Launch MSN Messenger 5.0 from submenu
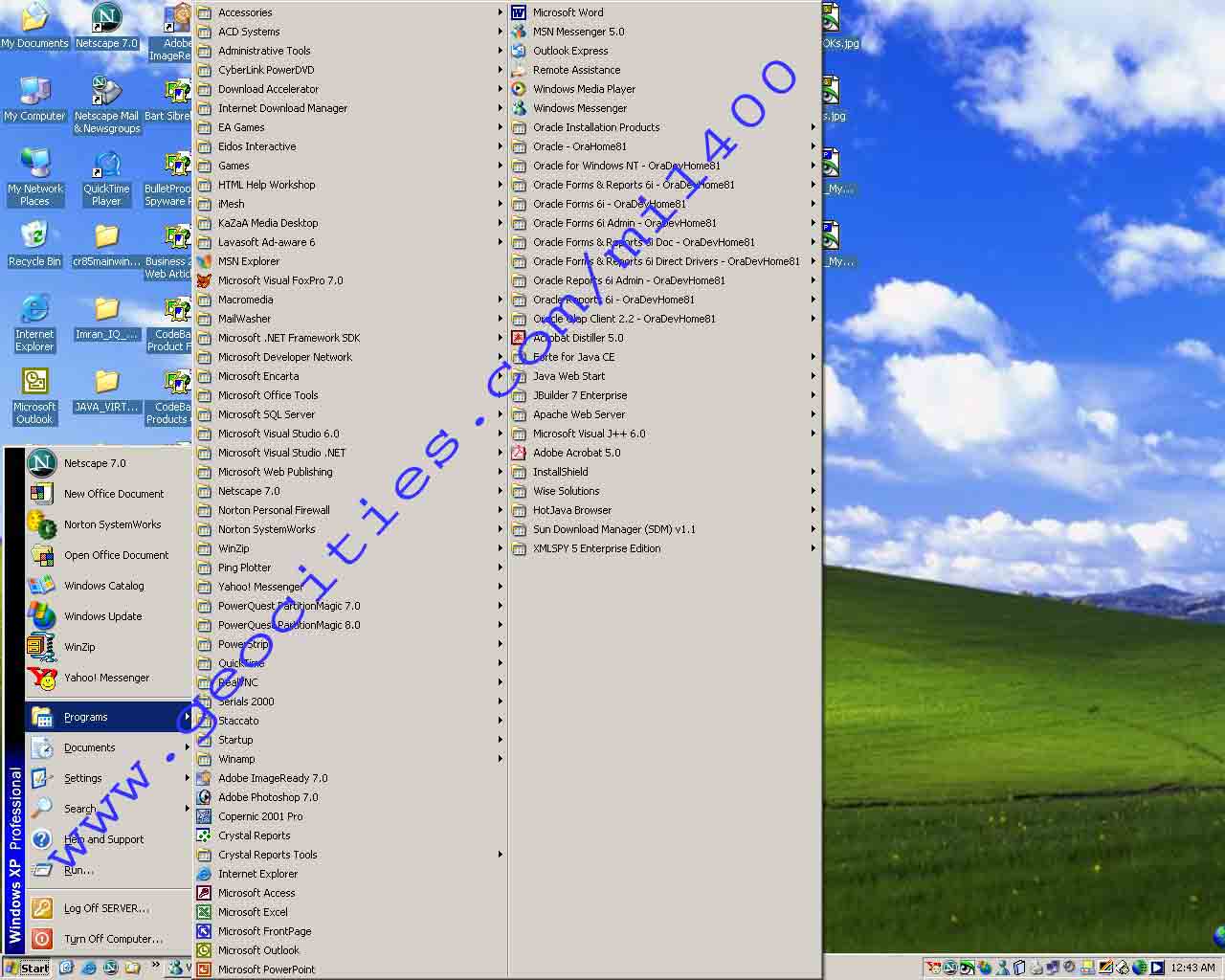1225x980 pixels. point(665,32)
